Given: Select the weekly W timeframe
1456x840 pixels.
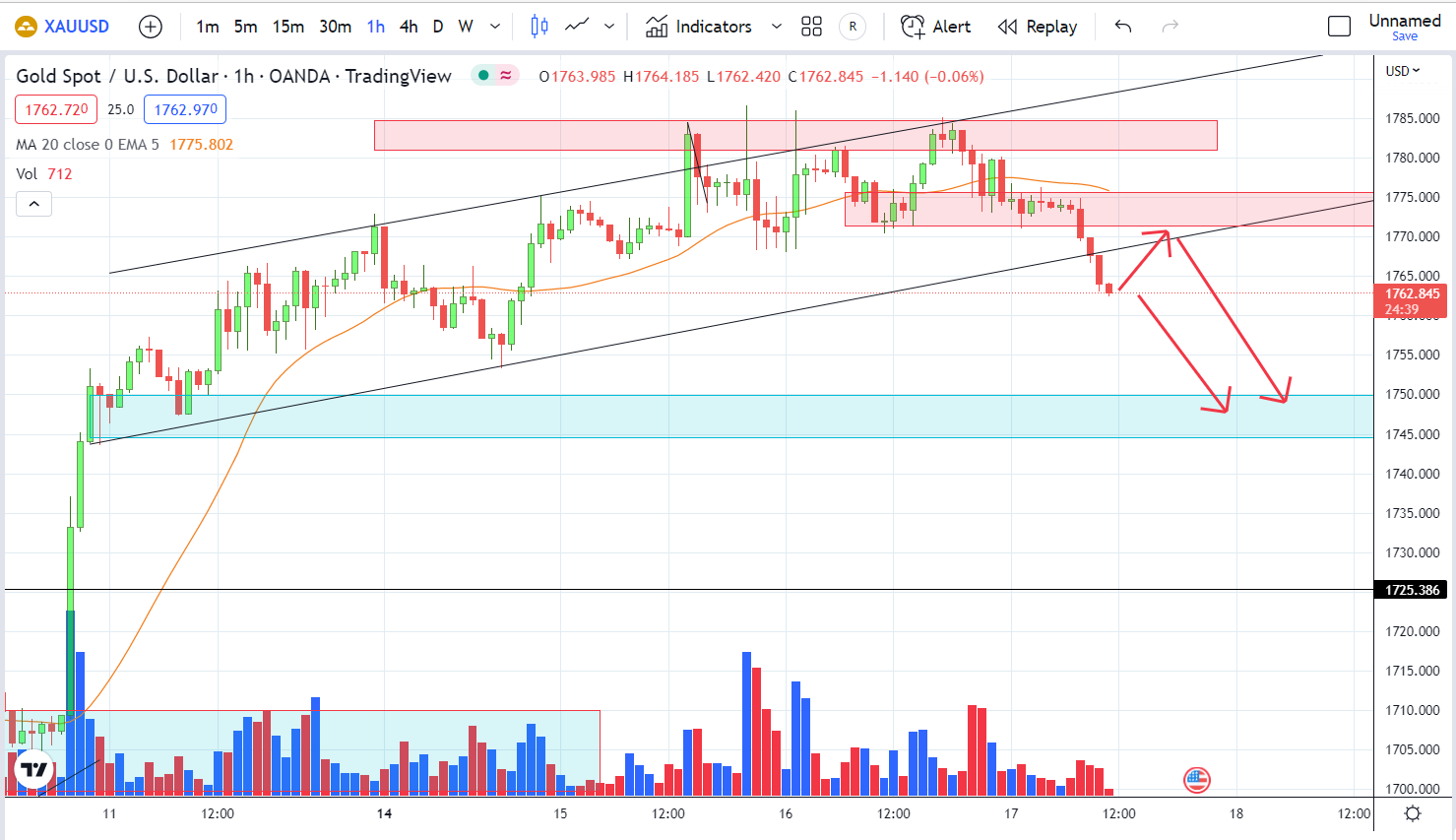Looking at the screenshot, I should point(466,27).
